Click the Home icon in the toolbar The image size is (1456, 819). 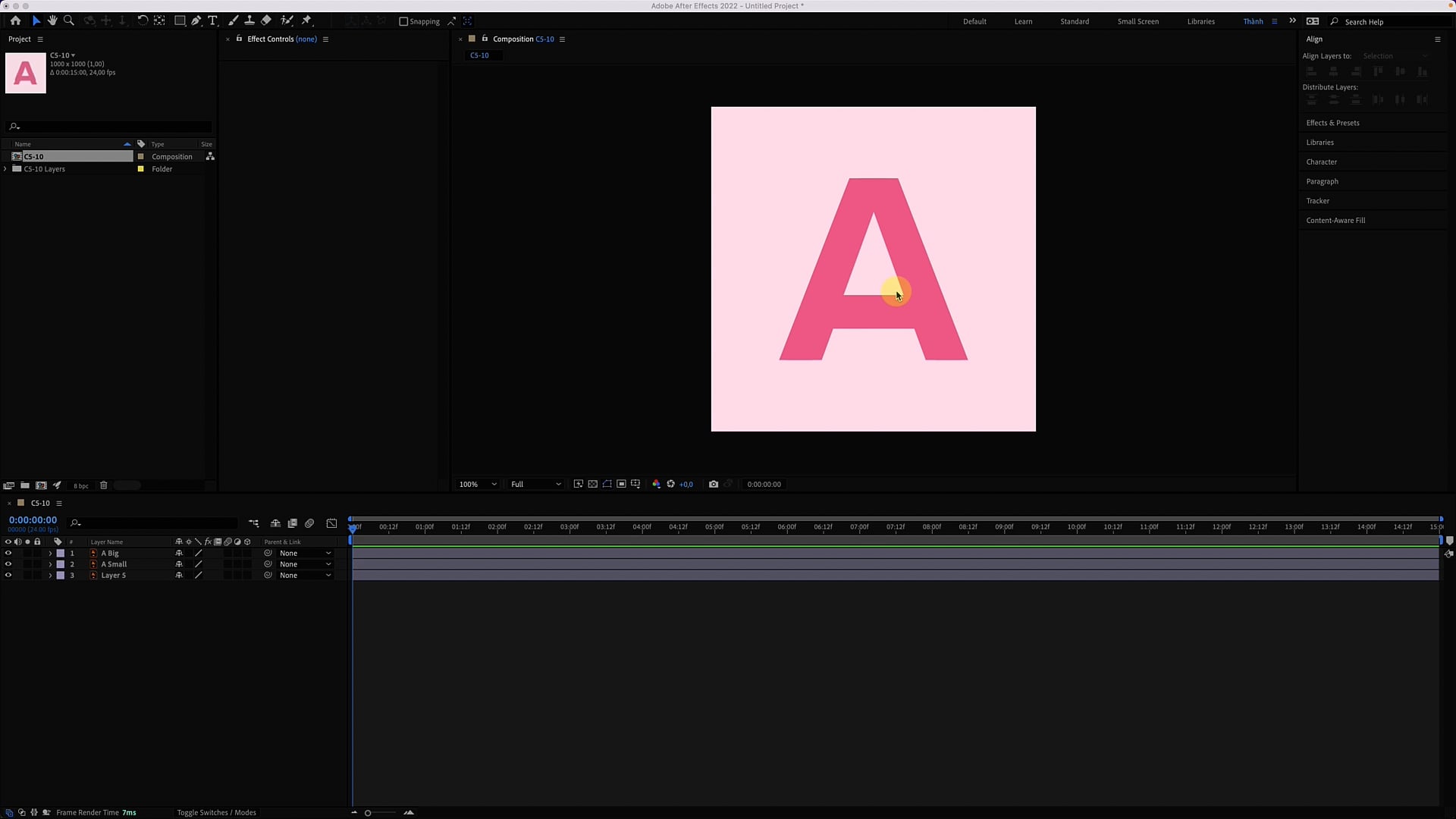pos(15,20)
